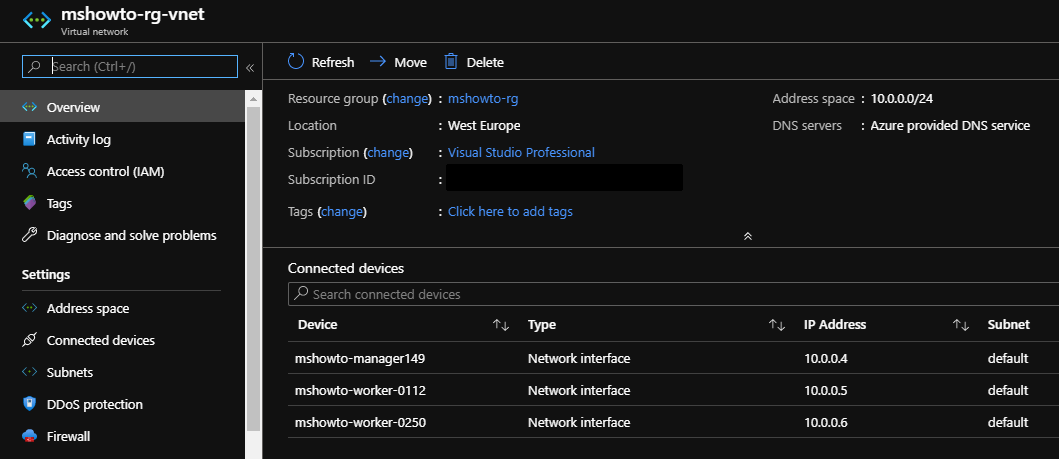Click the sidebar vertical scrollbar thumb
Image resolution: width=1059 pixels, height=459 pixels.
click(x=253, y=269)
